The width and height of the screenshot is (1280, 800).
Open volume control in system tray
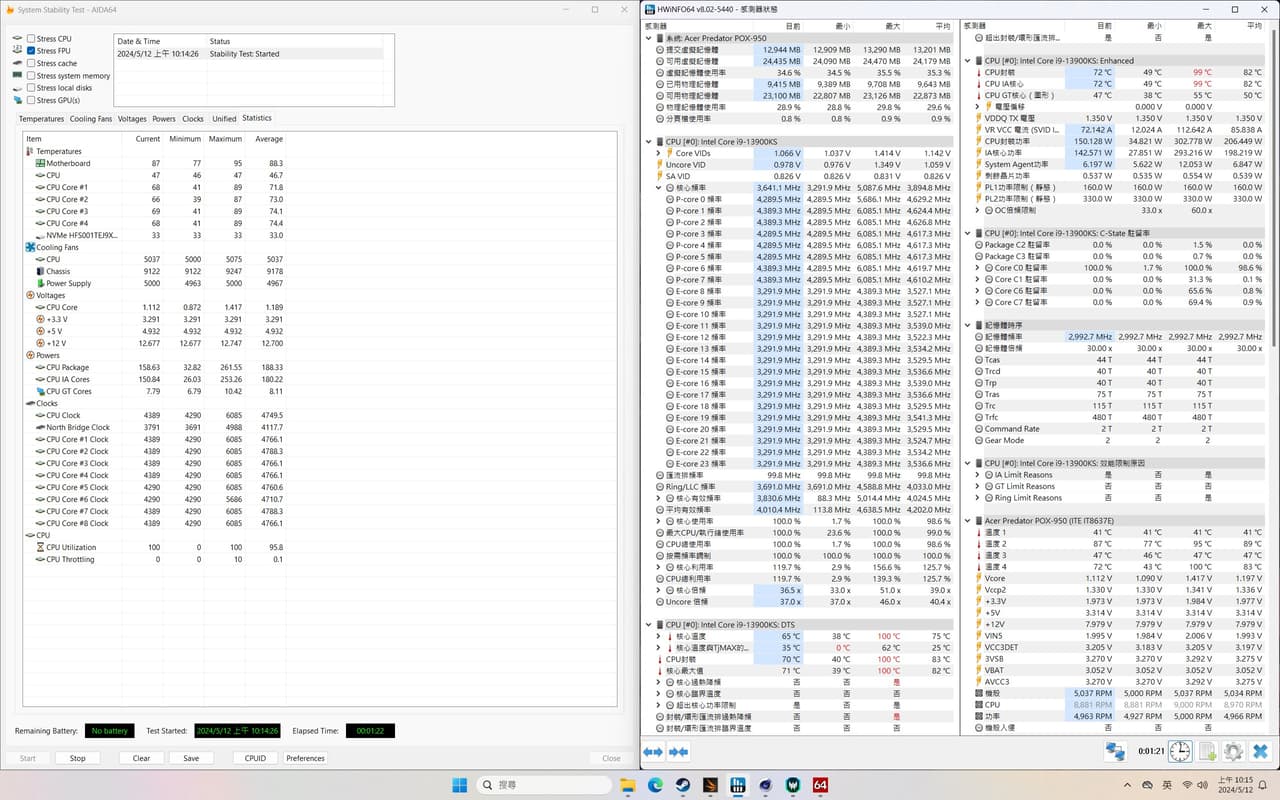[1205, 785]
